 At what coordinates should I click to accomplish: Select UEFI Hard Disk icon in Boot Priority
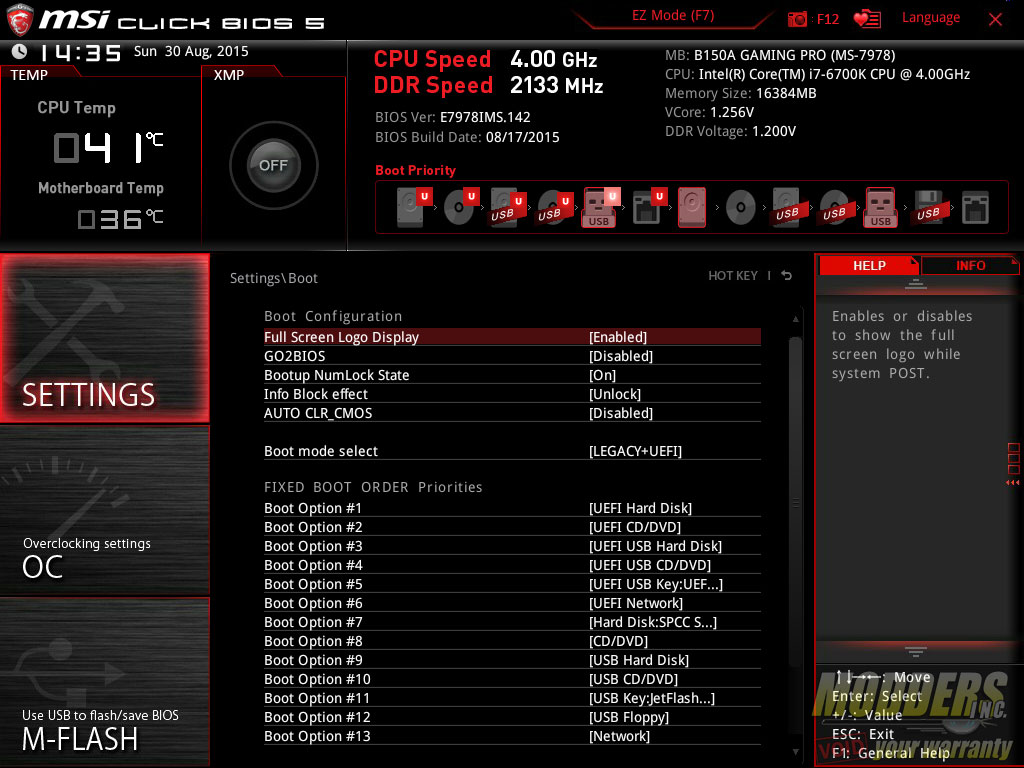click(415, 206)
